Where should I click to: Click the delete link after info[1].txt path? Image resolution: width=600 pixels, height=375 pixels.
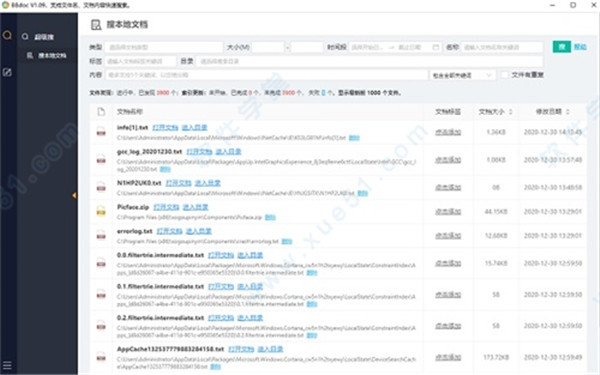354,138
